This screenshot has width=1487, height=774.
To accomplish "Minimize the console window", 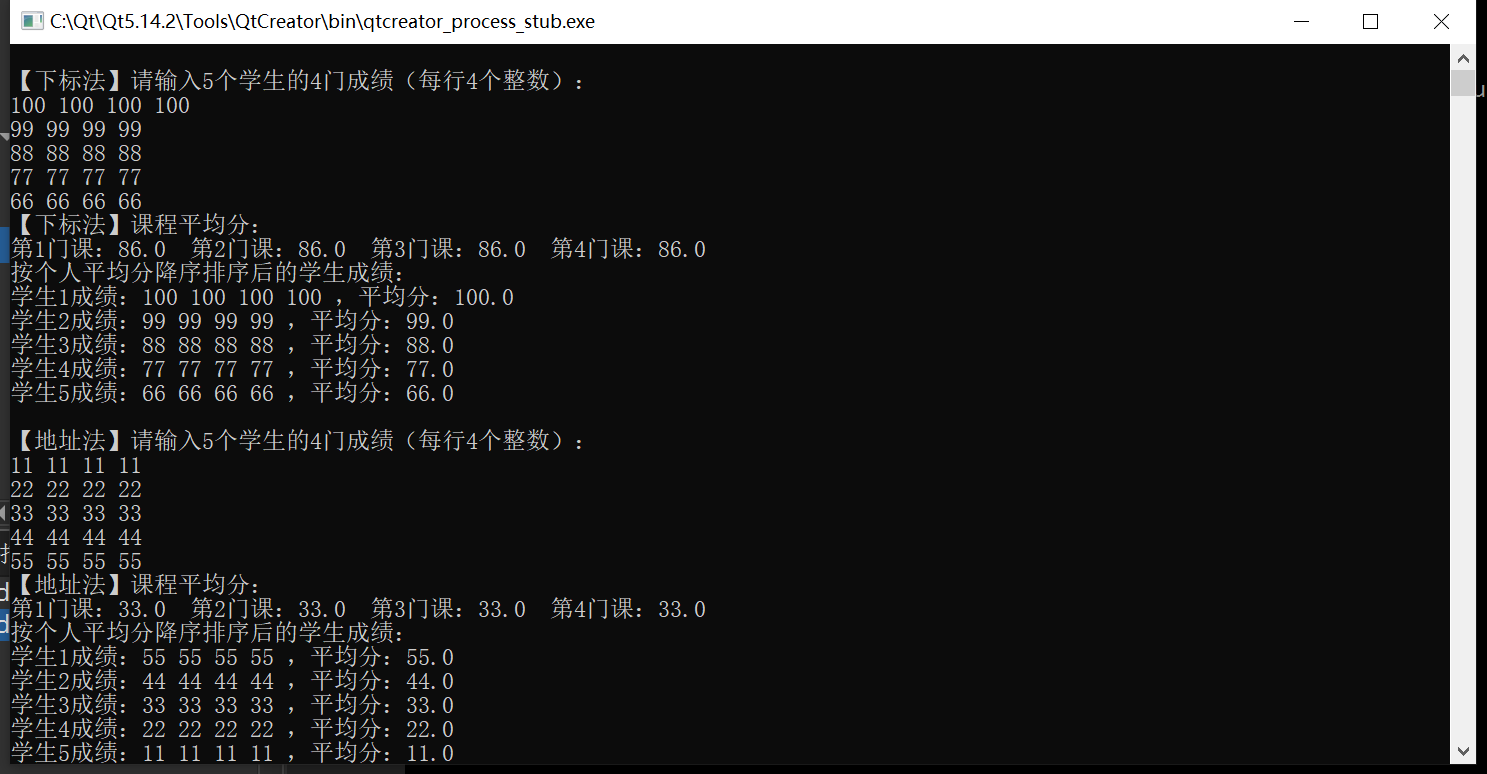I will click(1301, 21).
